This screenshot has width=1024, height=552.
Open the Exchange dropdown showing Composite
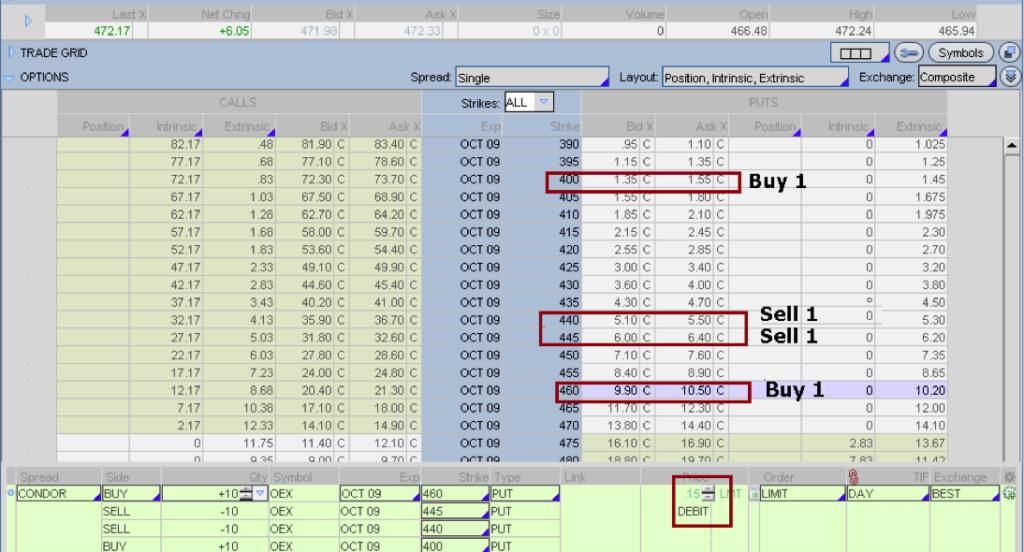(x=957, y=77)
